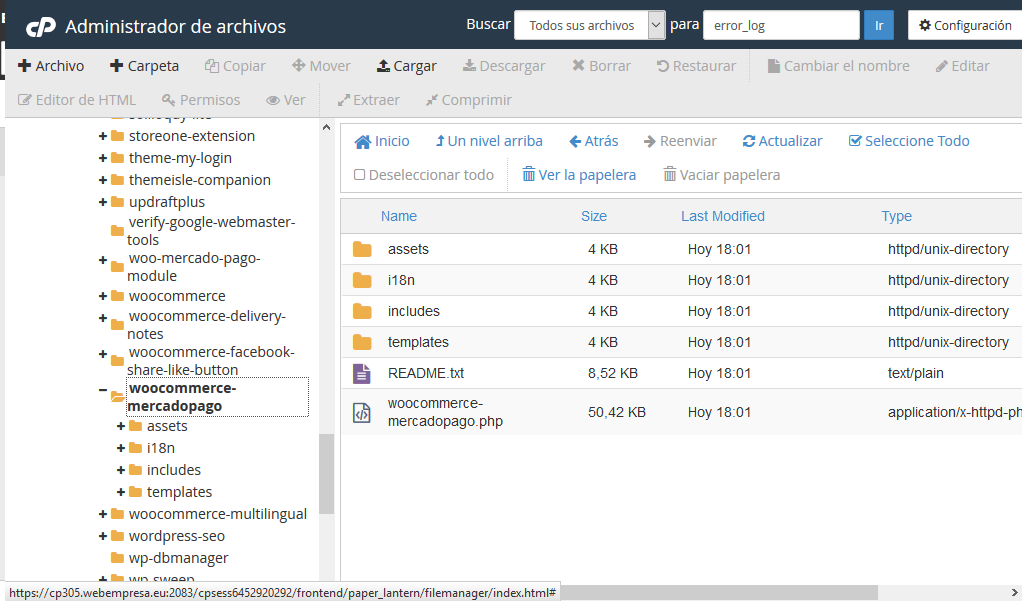
Task: Click the folder tree scrollbar up arrow
Action: click(327, 127)
